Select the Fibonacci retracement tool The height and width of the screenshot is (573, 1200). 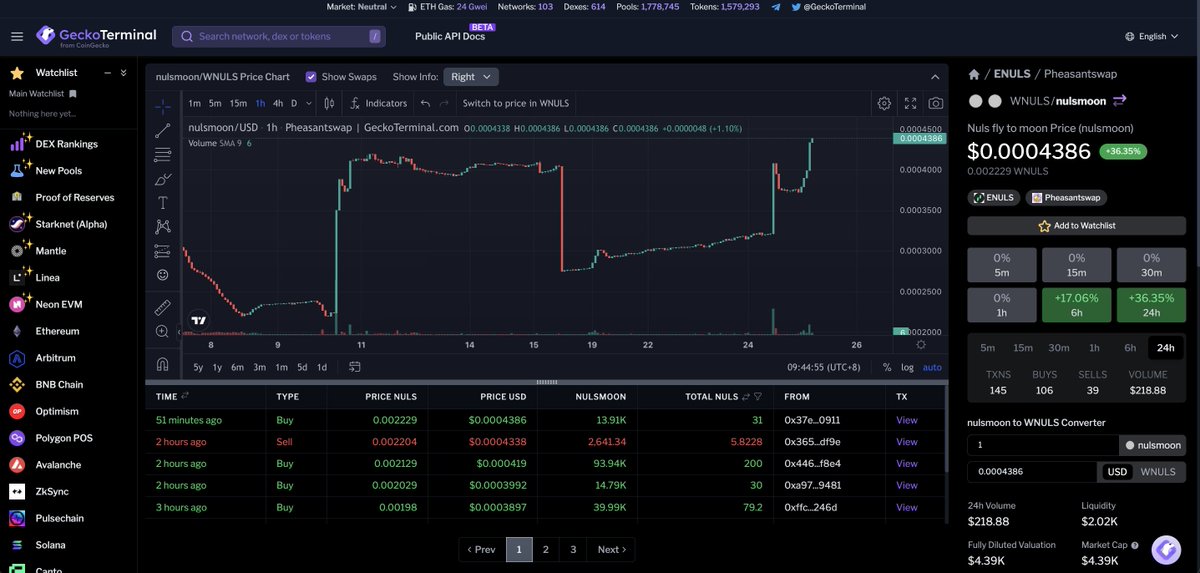coord(163,155)
